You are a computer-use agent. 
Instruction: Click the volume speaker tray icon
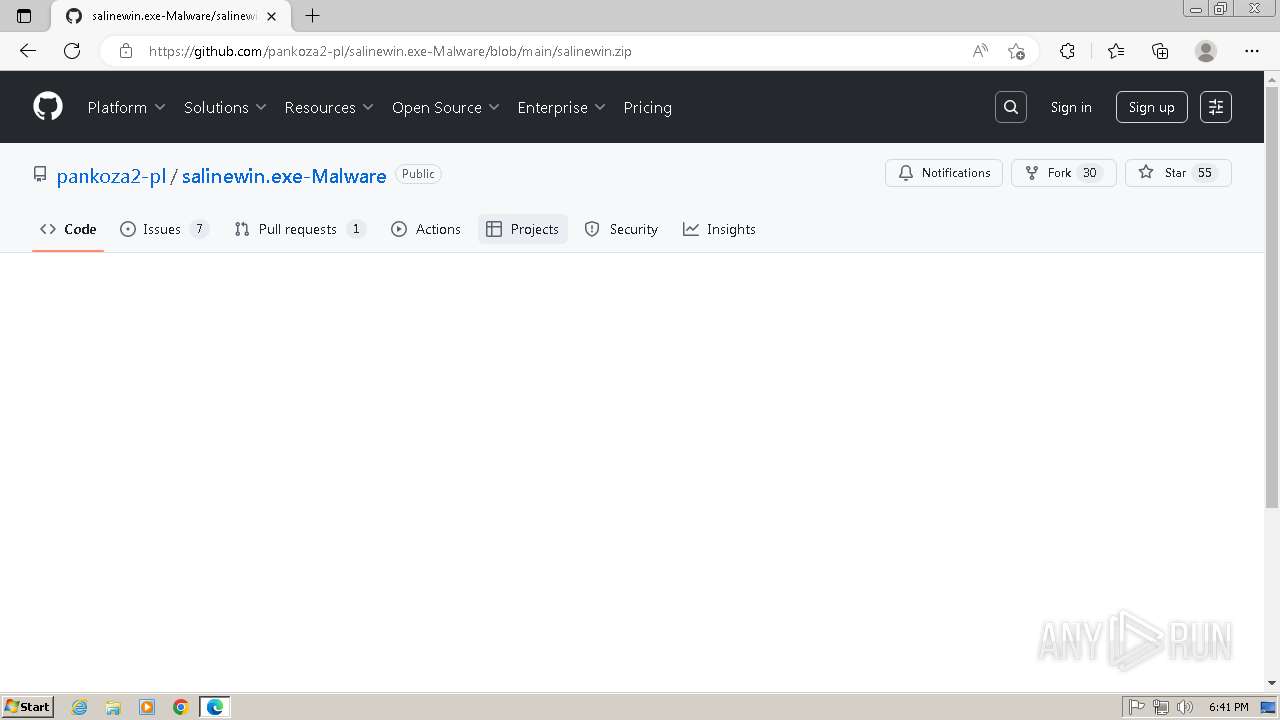click(x=1185, y=707)
